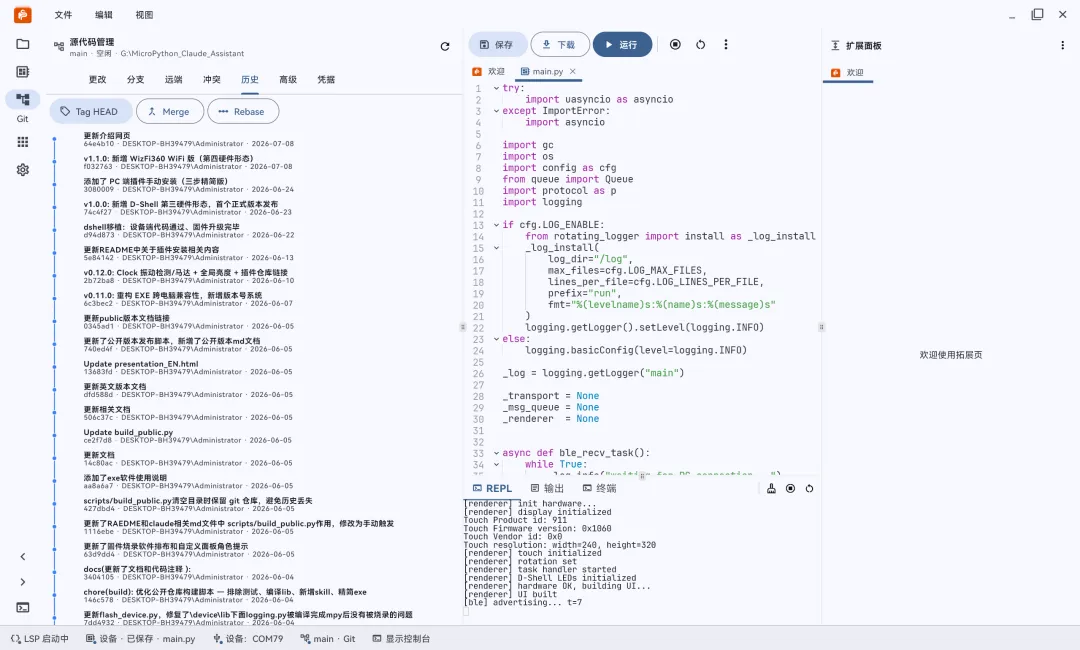The width and height of the screenshot is (1080, 650).
Task: Click the main · Git status bar item
Action: coord(328,638)
